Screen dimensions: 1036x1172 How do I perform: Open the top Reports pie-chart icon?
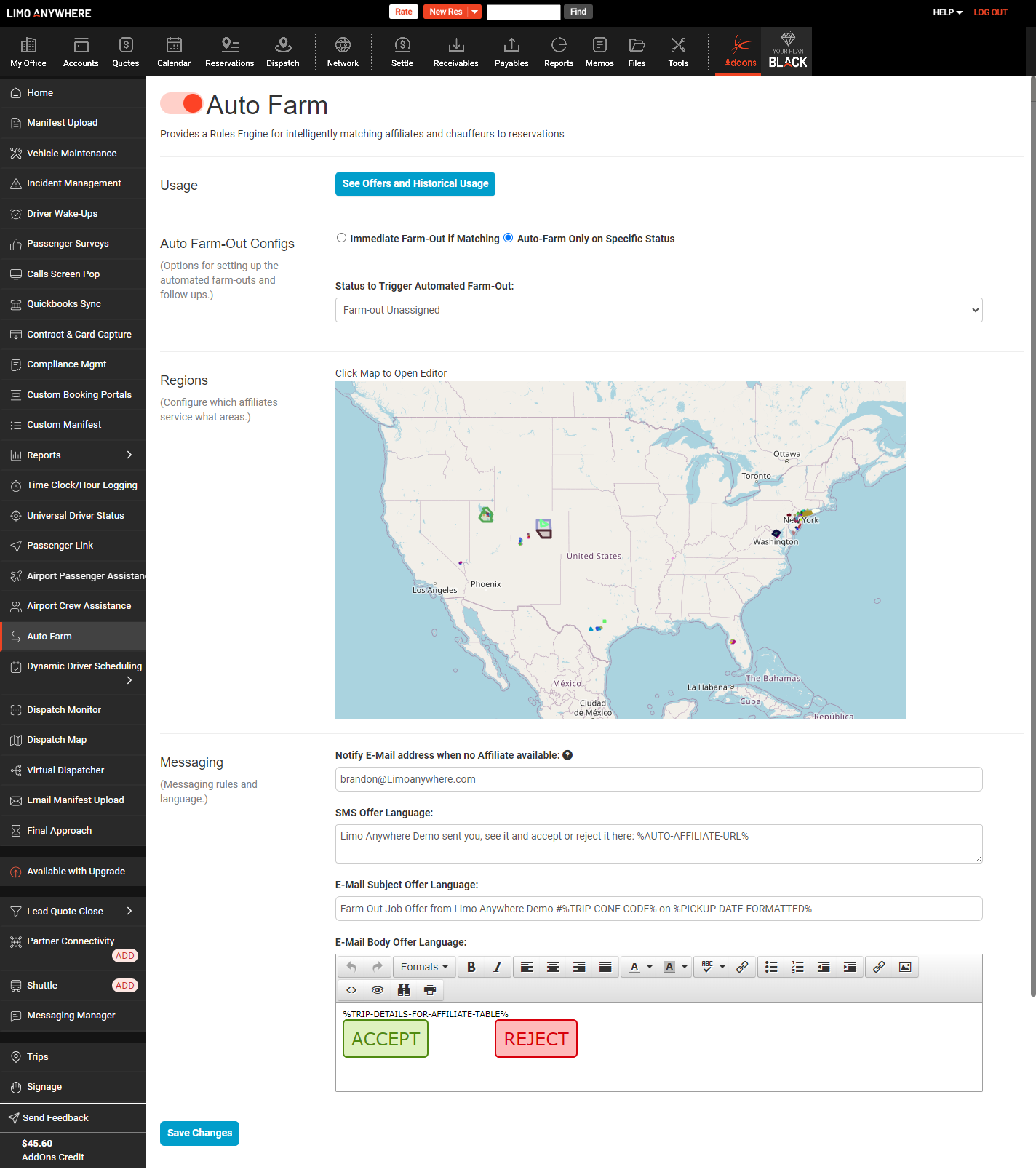pyautogui.click(x=559, y=45)
